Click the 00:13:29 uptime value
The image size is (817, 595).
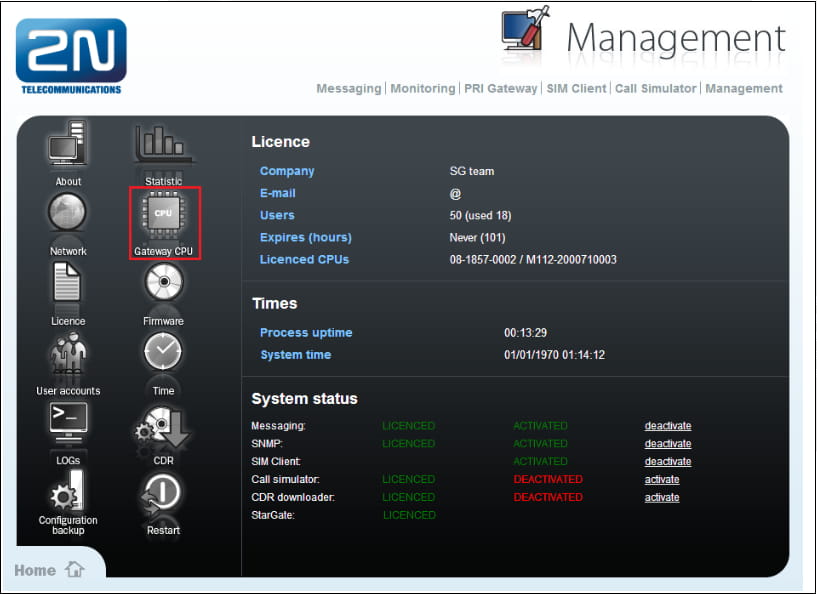pyautogui.click(x=525, y=332)
